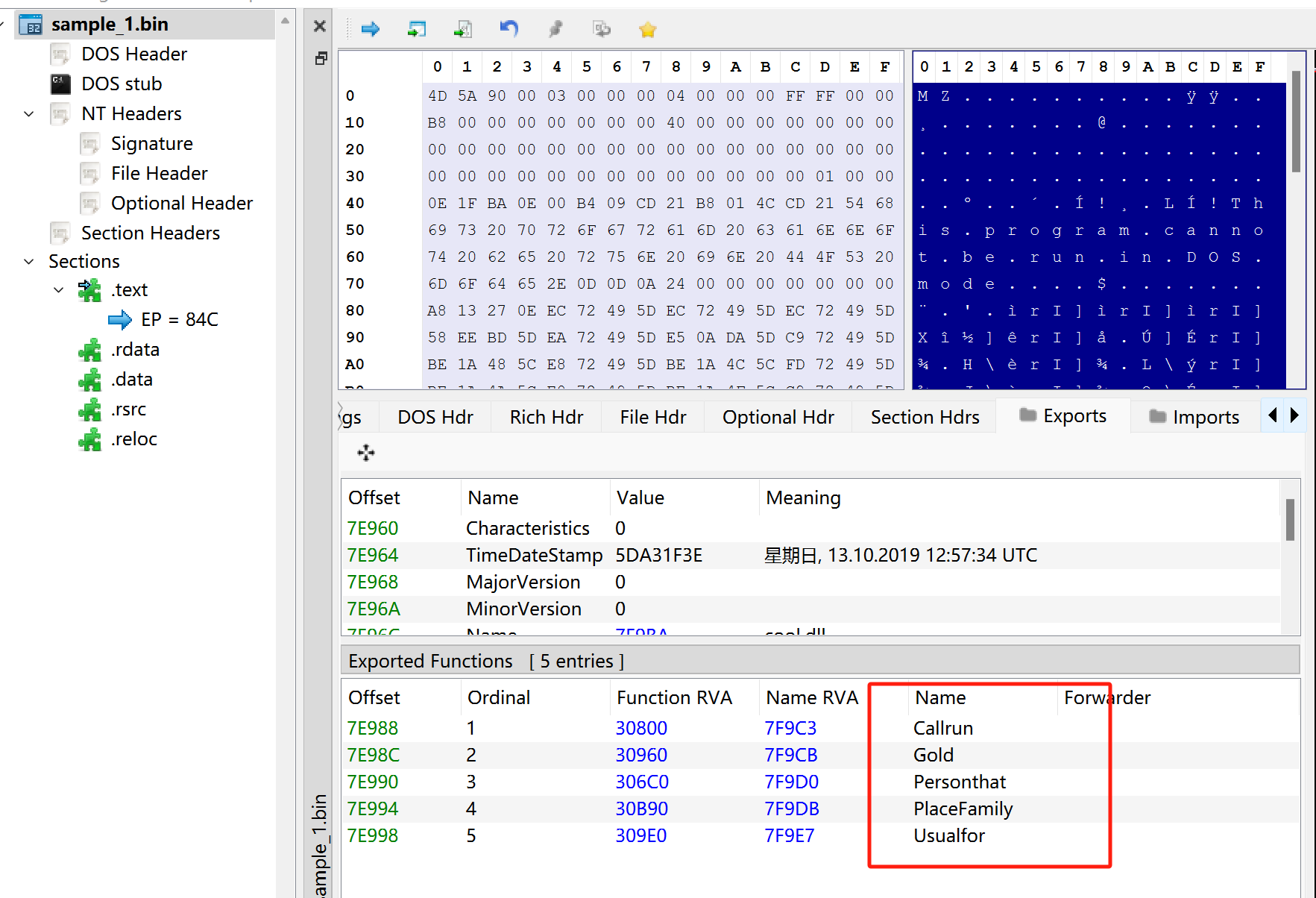Click the Ordinal column header
The height and width of the screenshot is (898, 1316).
499,697
